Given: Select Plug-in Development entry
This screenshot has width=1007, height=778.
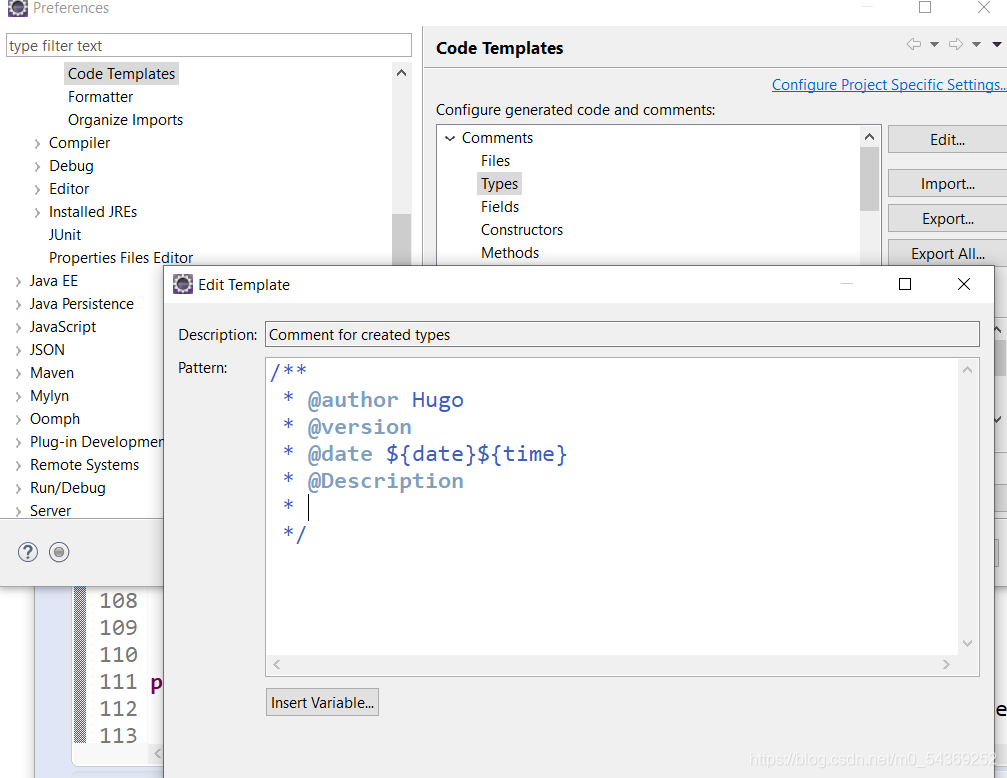Looking at the screenshot, I should [96, 442].
